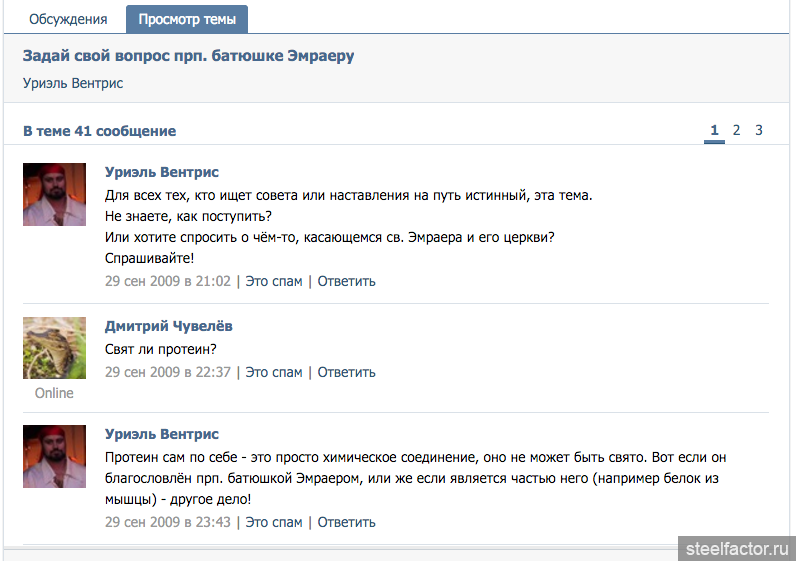The height and width of the screenshot is (561, 796).
Task: Switch to the Обсуждения tab
Action: [68, 19]
